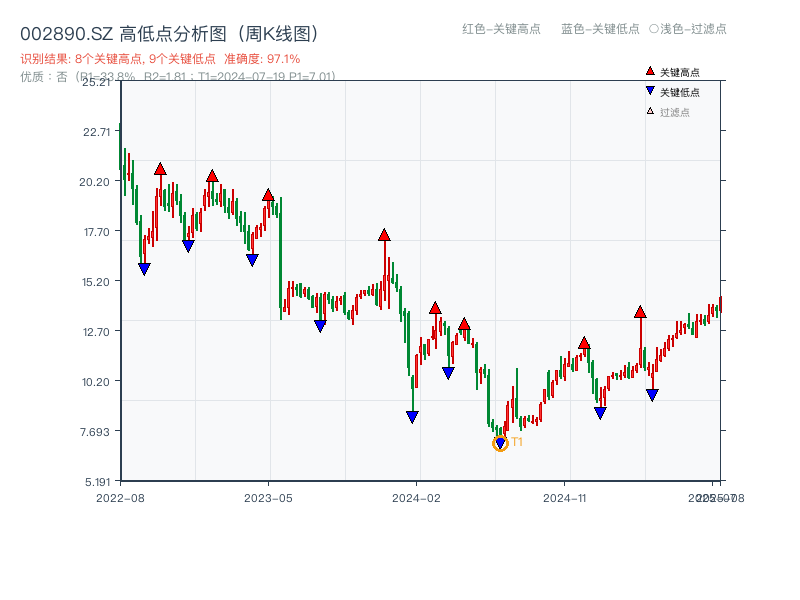
Task: Select the rightmost blue key low marker
Action: (652, 395)
